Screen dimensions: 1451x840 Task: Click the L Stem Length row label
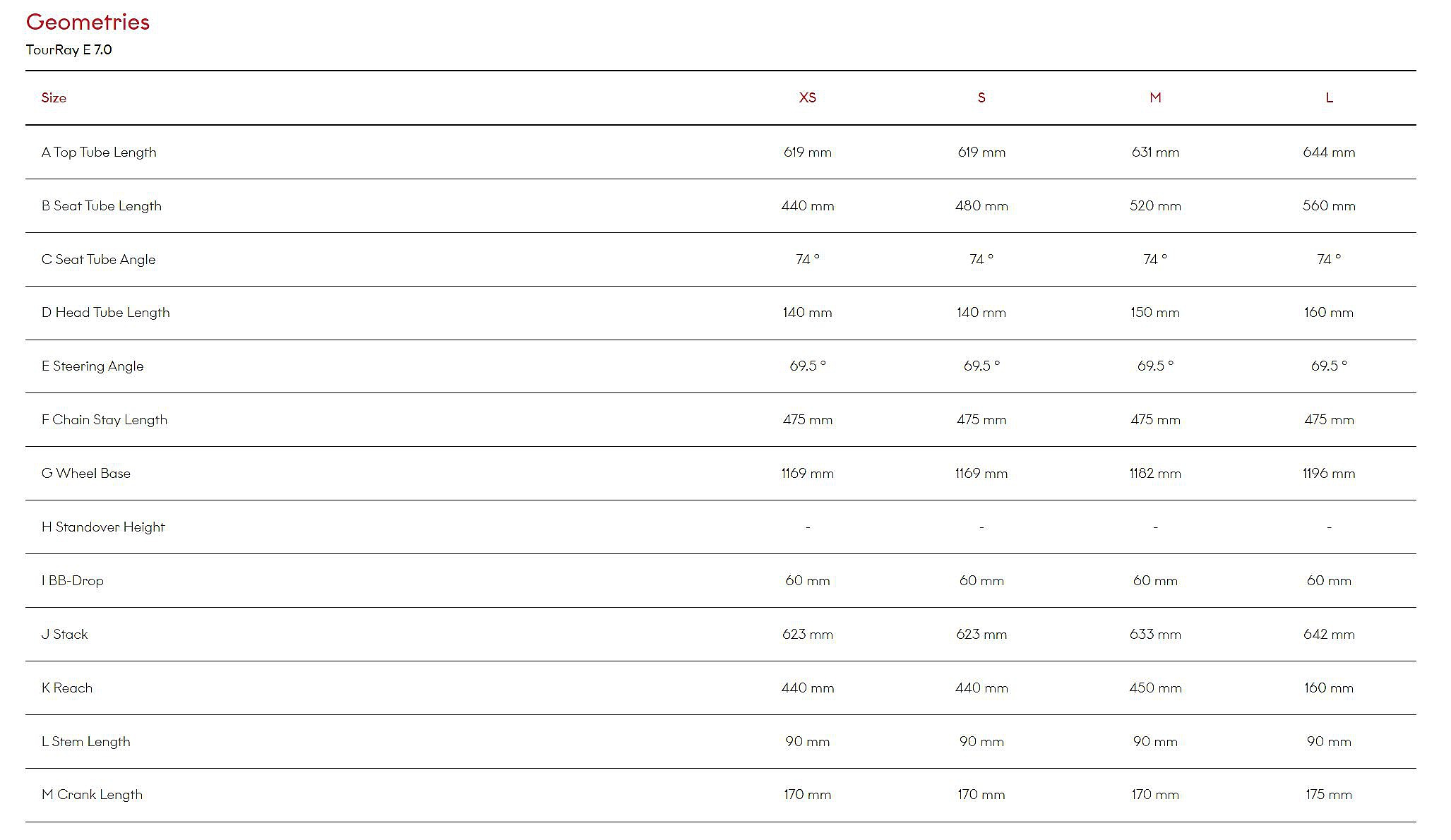[x=85, y=741]
